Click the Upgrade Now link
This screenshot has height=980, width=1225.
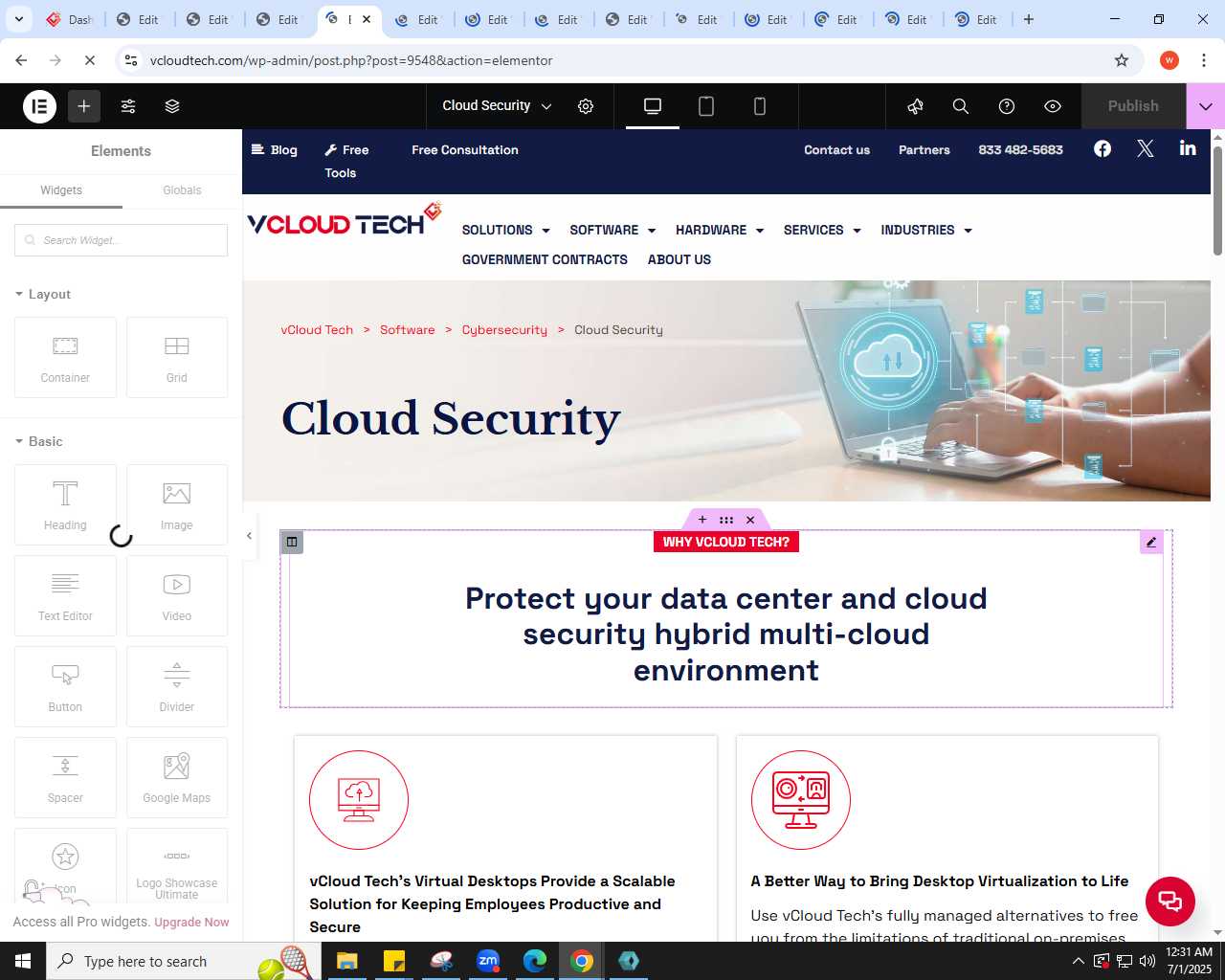click(x=191, y=923)
